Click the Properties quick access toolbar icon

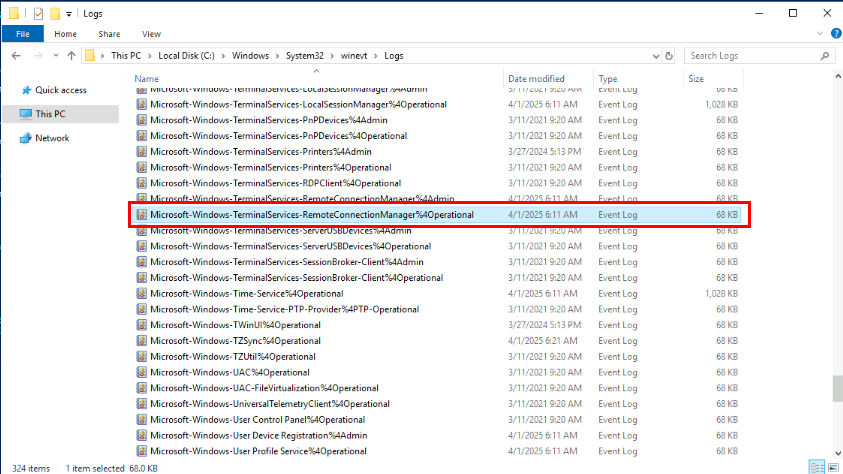point(38,13)
